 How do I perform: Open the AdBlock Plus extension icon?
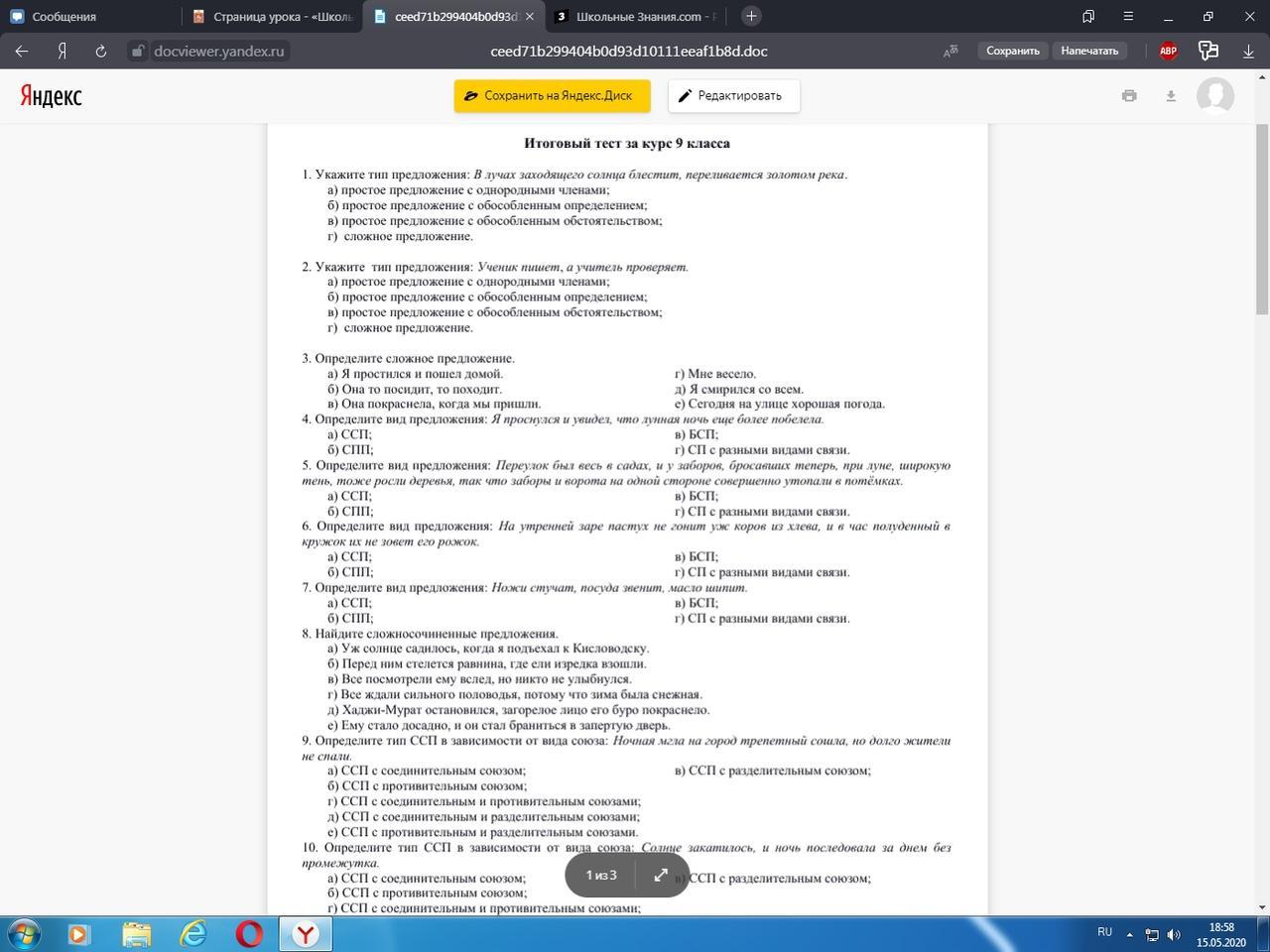tap(1168, 51)
